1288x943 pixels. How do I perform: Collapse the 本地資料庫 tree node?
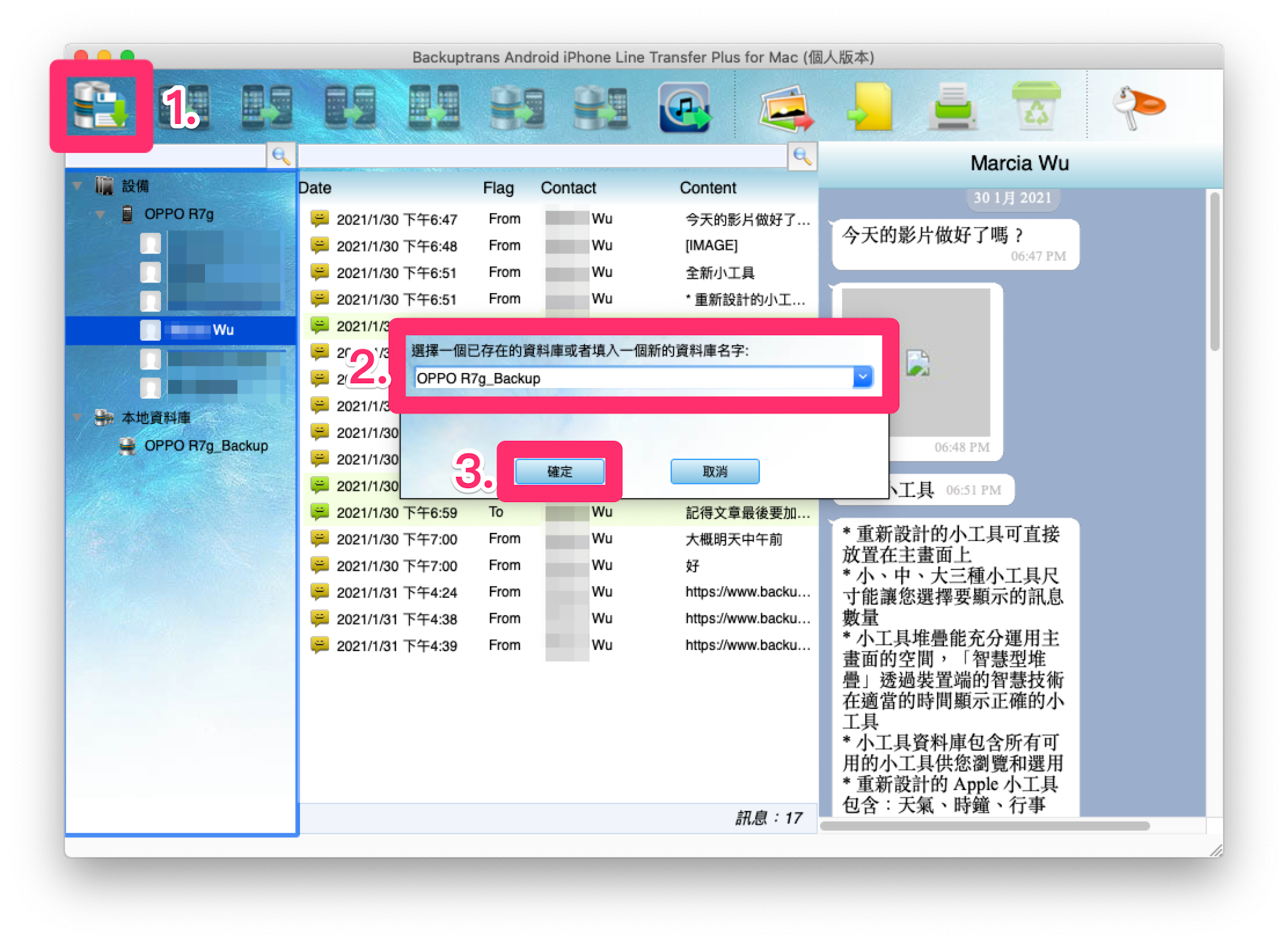pyautogui.click(x=77, y=418)
